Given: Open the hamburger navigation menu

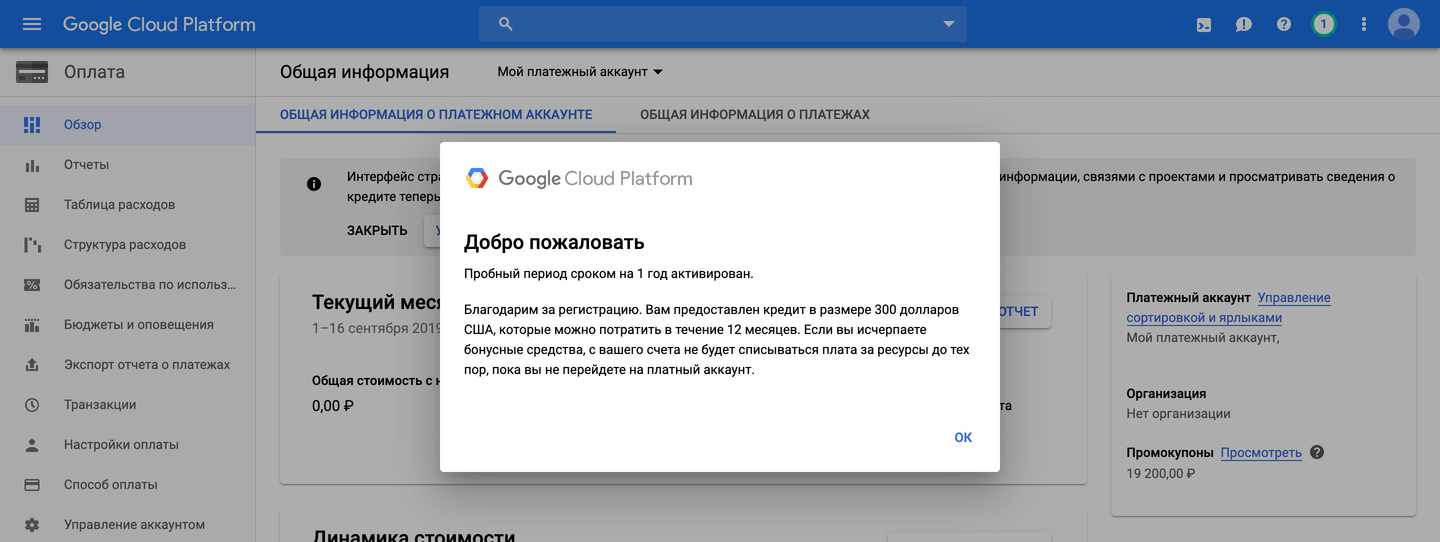Looking at the screenshot, I should click(32, 24).
